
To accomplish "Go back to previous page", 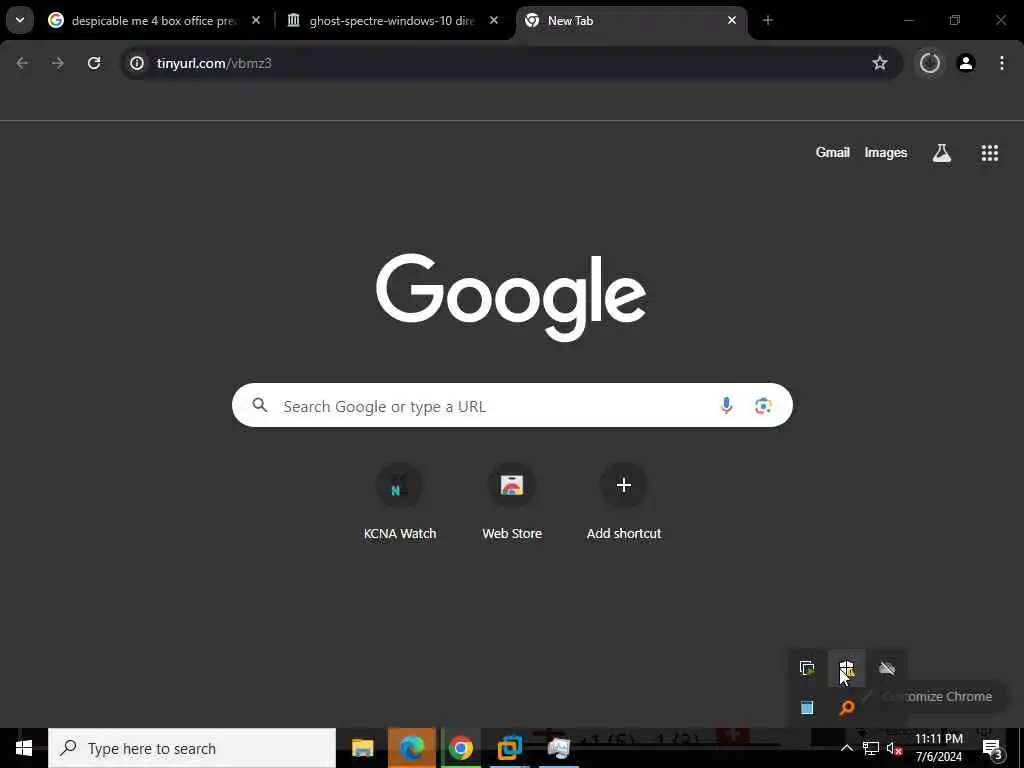I will tap(22, 63).
